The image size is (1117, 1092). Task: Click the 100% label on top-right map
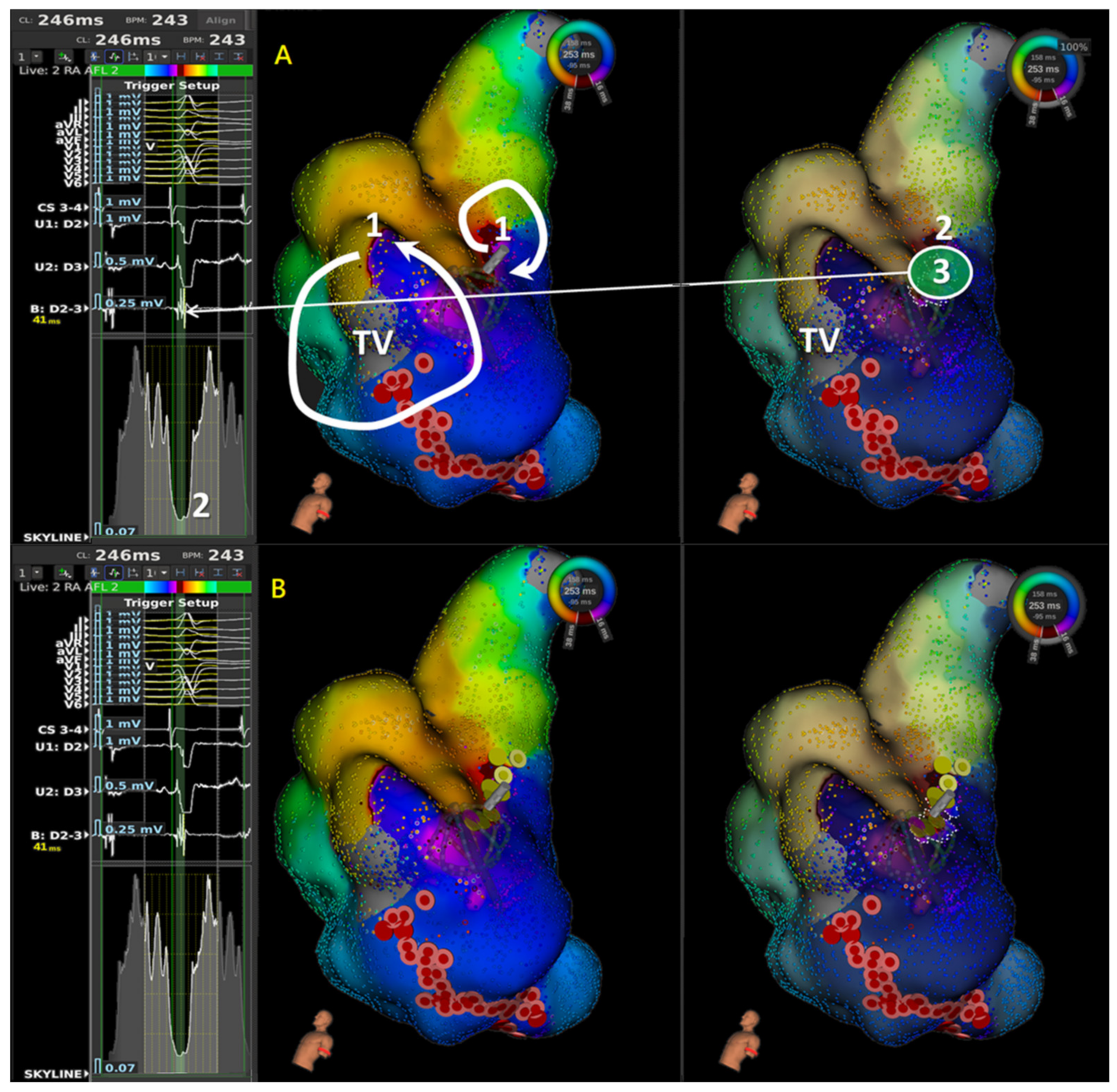pyautogui.click(x=1073, y=47)
